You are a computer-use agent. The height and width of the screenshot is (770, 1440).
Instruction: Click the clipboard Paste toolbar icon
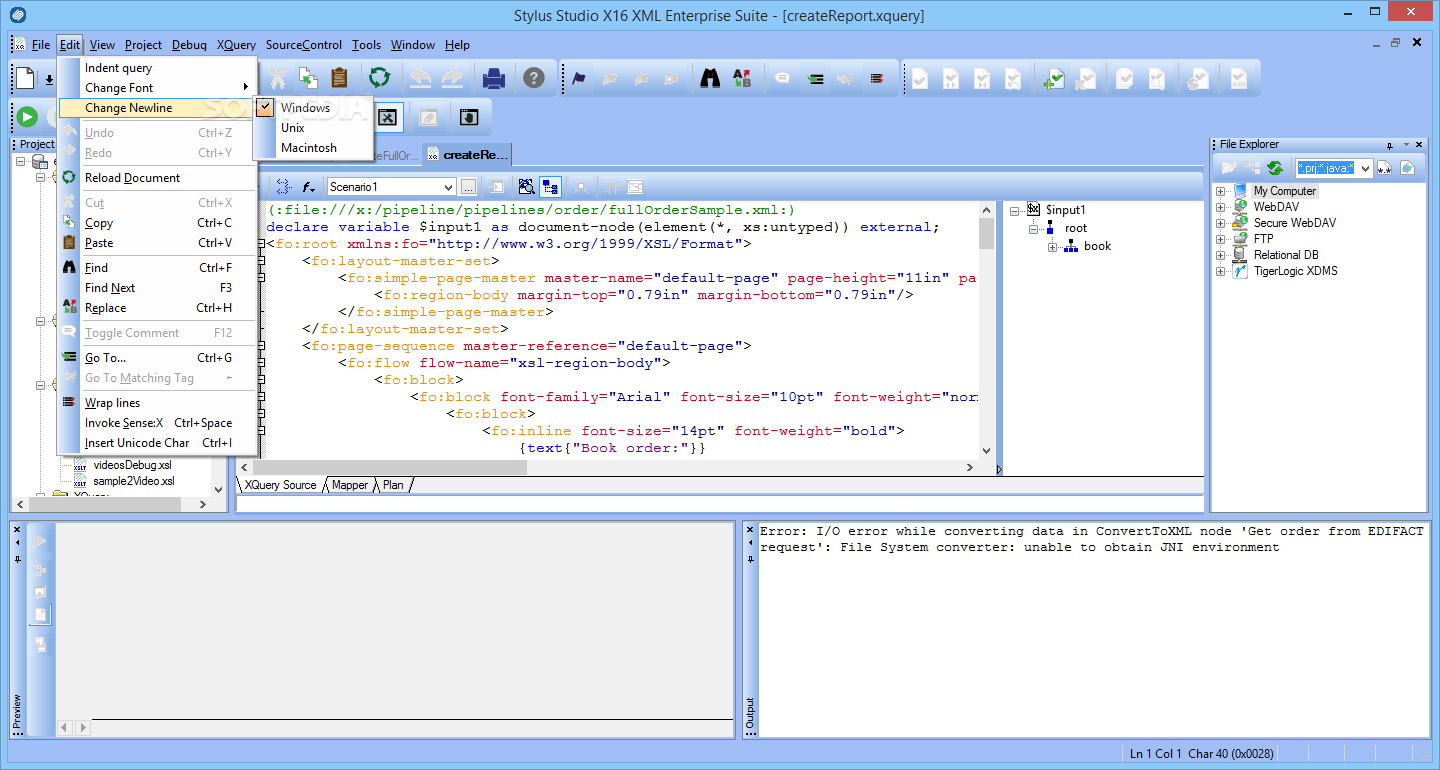point(339,78)
